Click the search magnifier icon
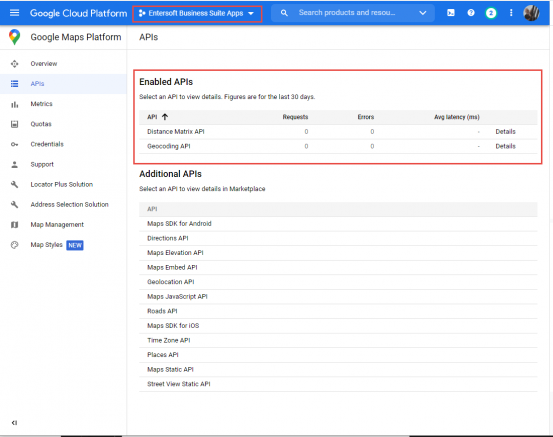 pos(284,13)
